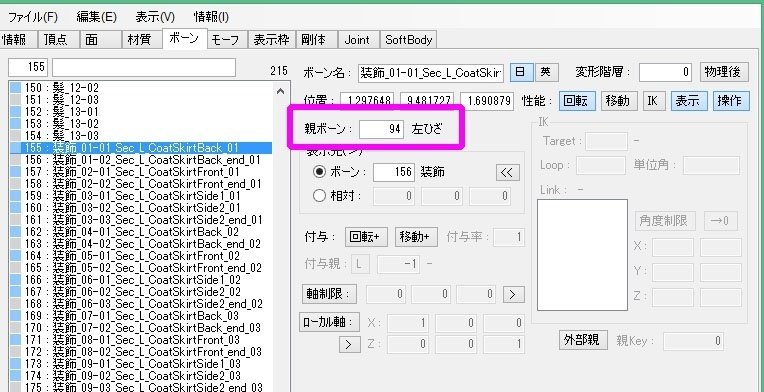Switch to the 頂点 tab
The width and height of the screenshot is (764, 392).
pos(57,40)
